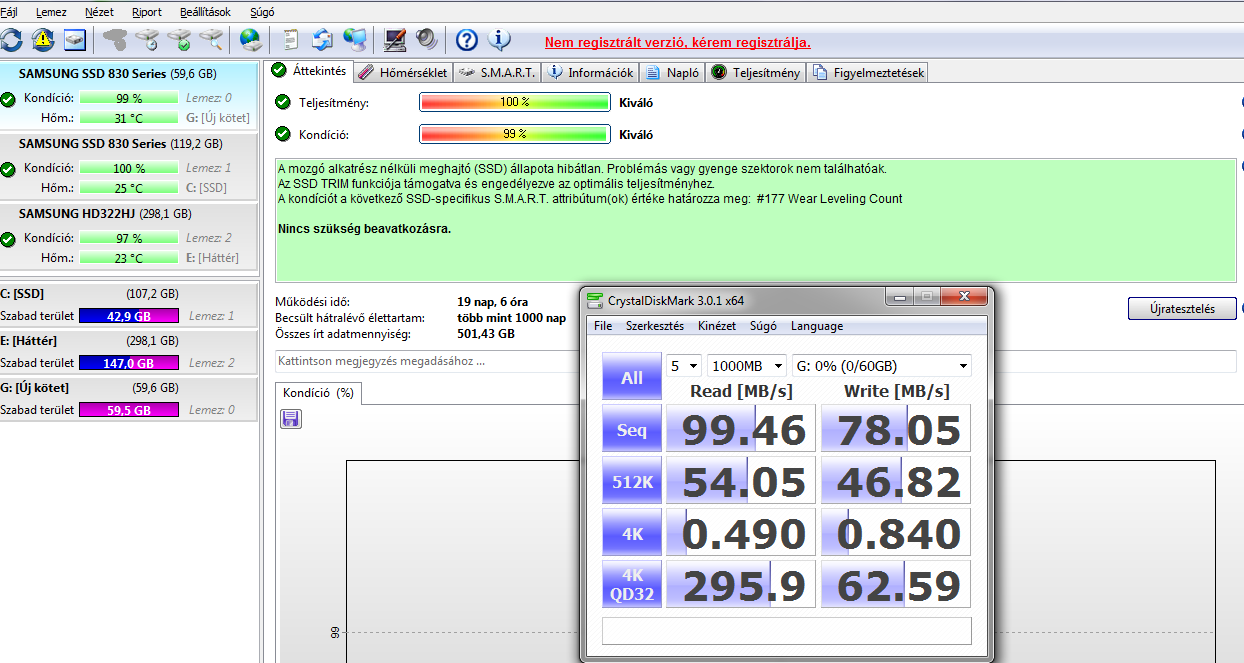
Task: Switch to the Napló tab
Action: [x=673, y=72]
